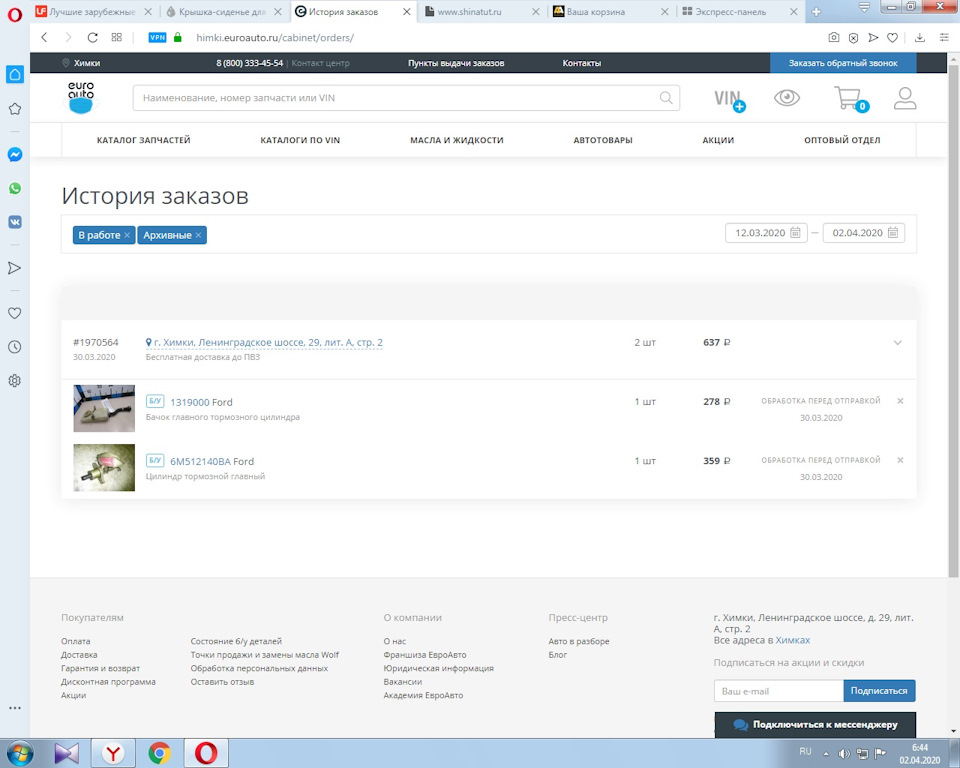960x768 pixels.
Task: Open the 6M512140BA part link
Action: (200, 461)
